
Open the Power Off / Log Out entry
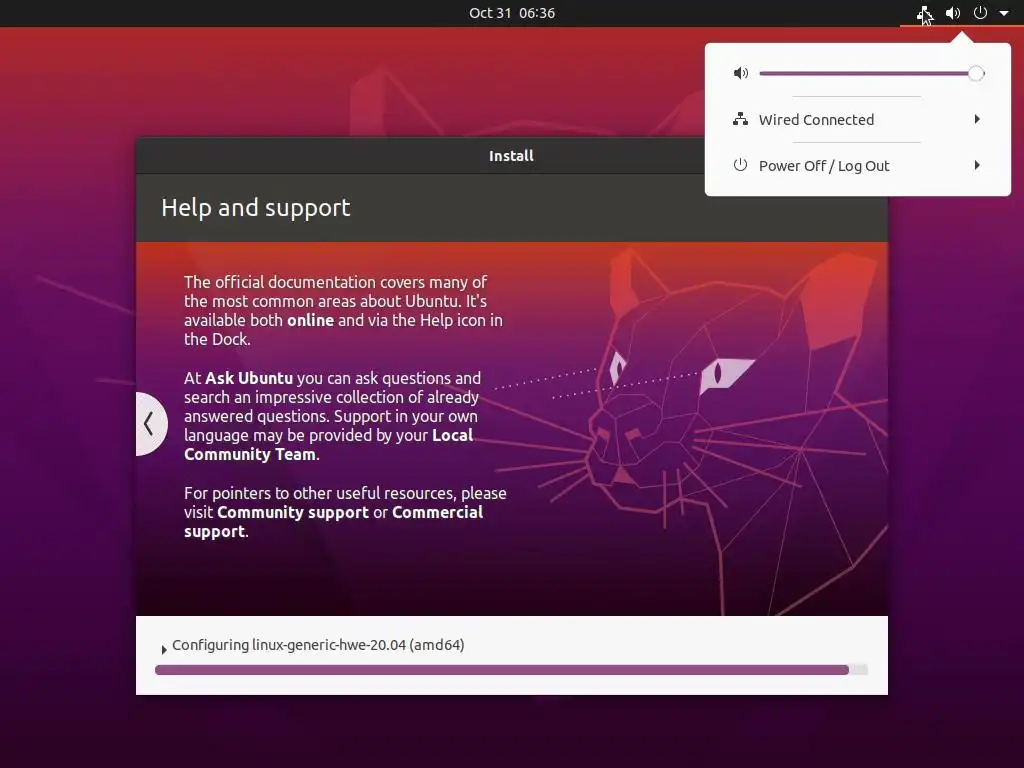coord(857,166)
